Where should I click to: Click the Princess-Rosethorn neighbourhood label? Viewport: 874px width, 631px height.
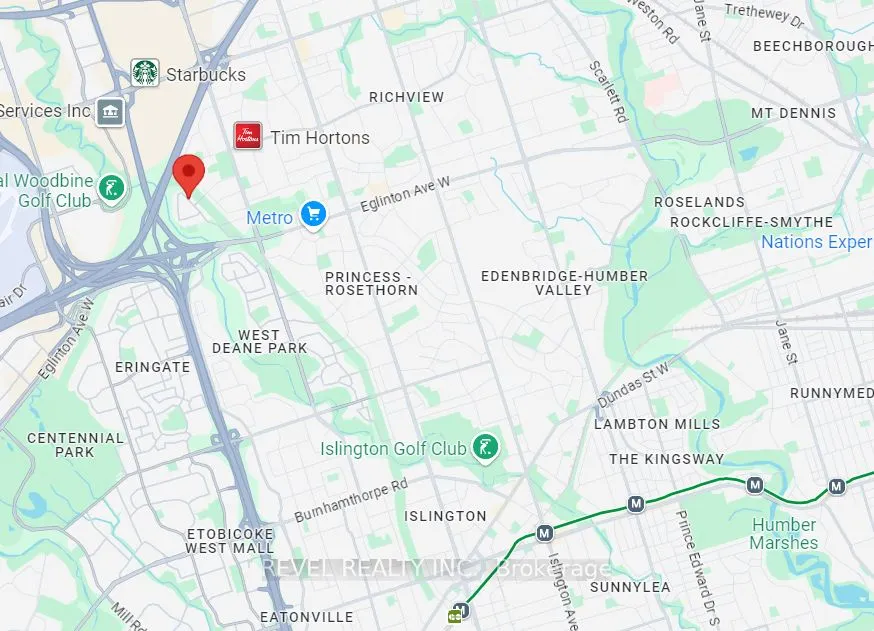tap(371, 284)
